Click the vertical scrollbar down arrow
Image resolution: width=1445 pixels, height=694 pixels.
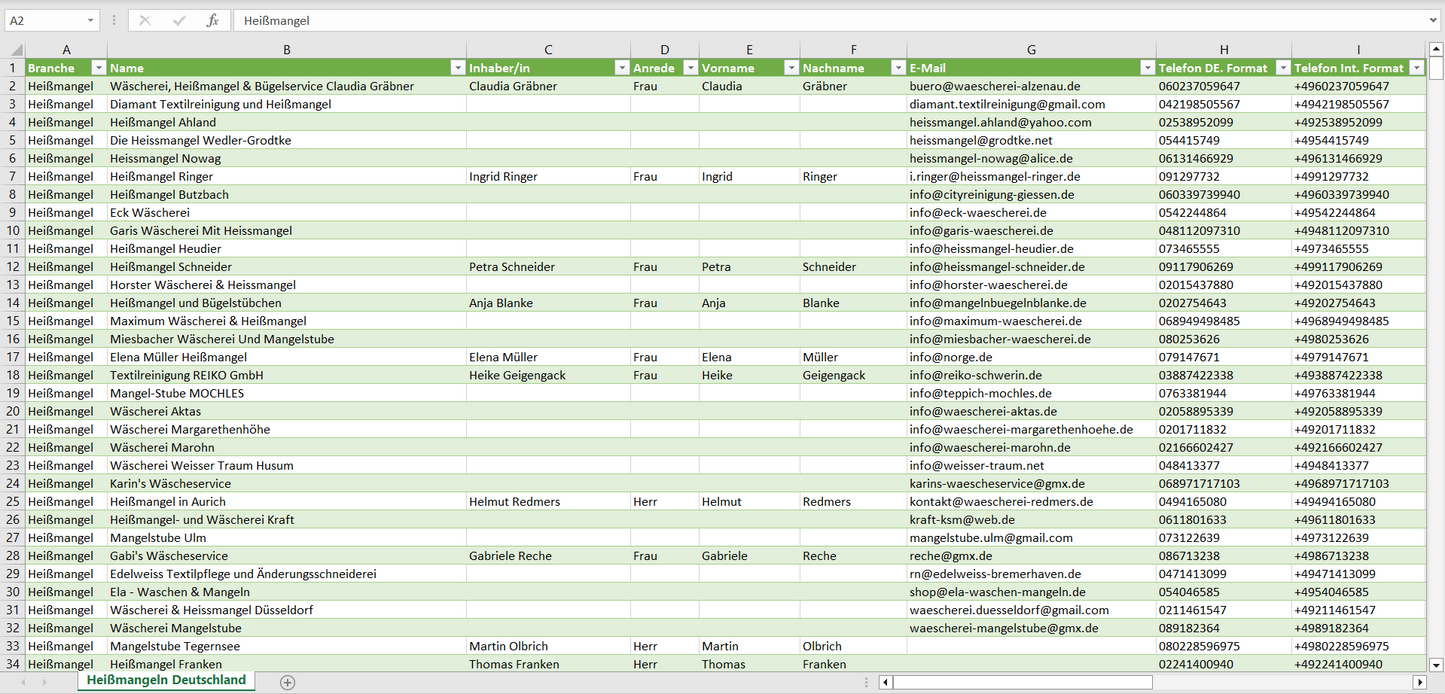1436,663
